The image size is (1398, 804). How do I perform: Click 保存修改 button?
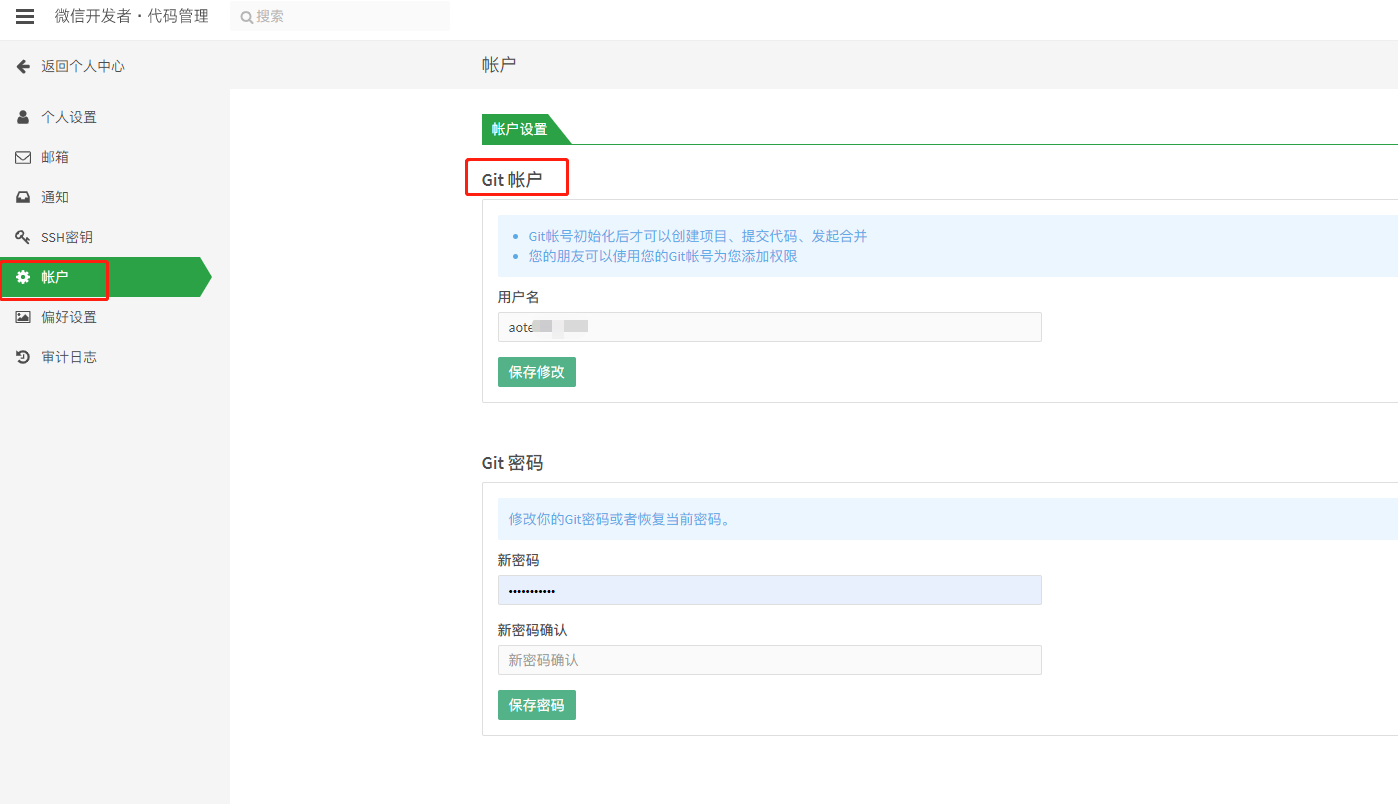[537, 372]
